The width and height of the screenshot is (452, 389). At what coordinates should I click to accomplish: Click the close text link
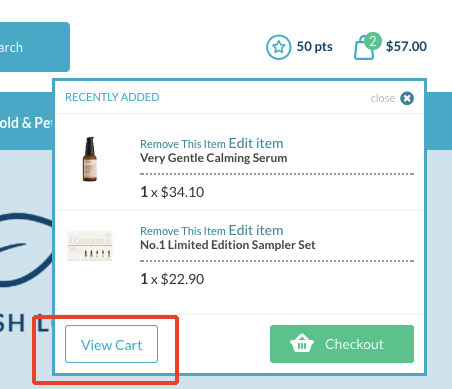coord(383,98)
